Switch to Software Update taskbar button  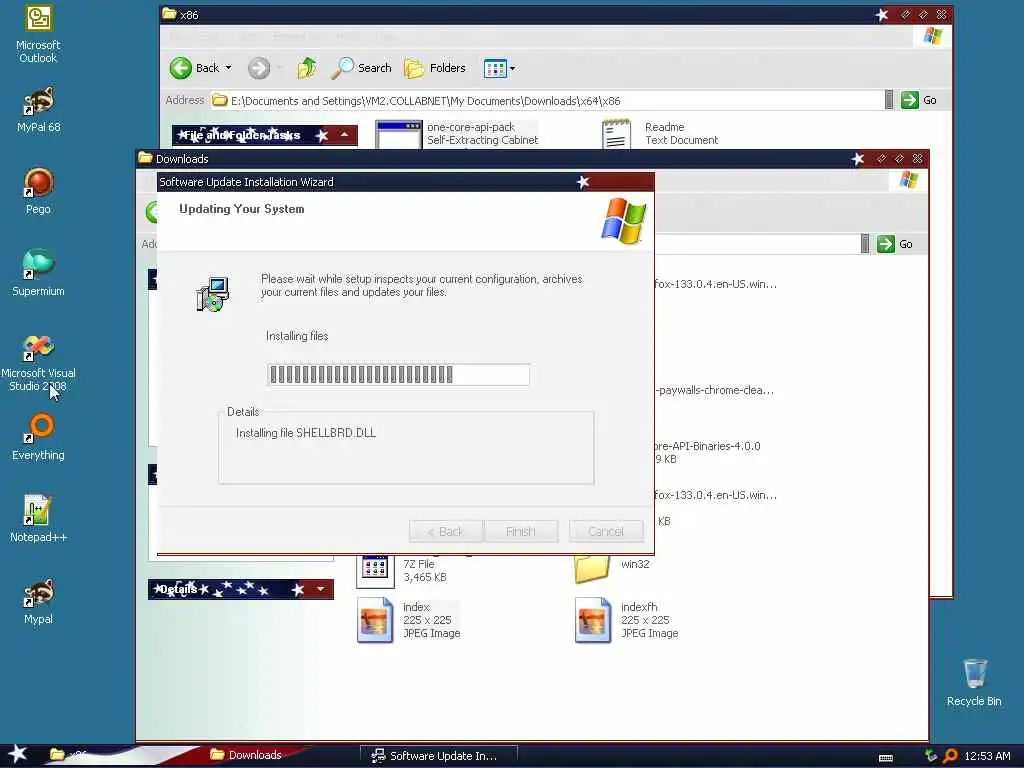[438, 756]
